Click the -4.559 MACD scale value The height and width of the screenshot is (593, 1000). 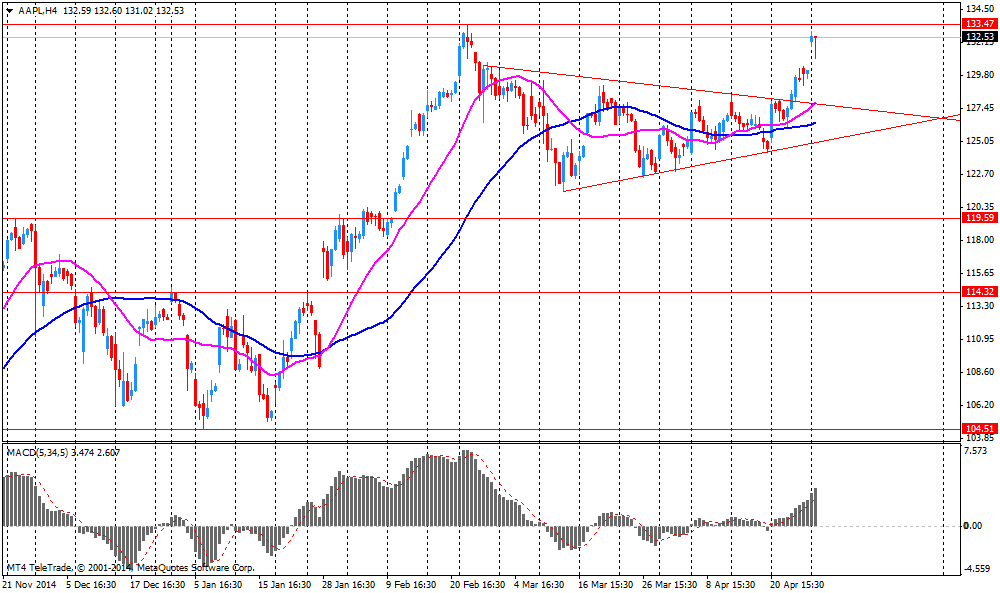[x=977, y=569]
